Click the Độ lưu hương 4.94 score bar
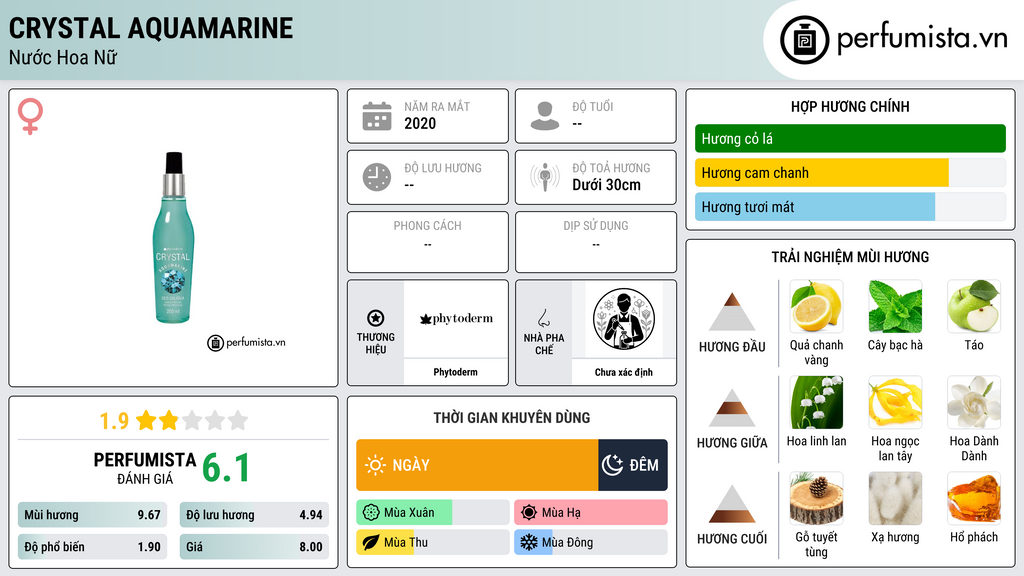This screenshot has width=1024, height=576. point(254,515)
